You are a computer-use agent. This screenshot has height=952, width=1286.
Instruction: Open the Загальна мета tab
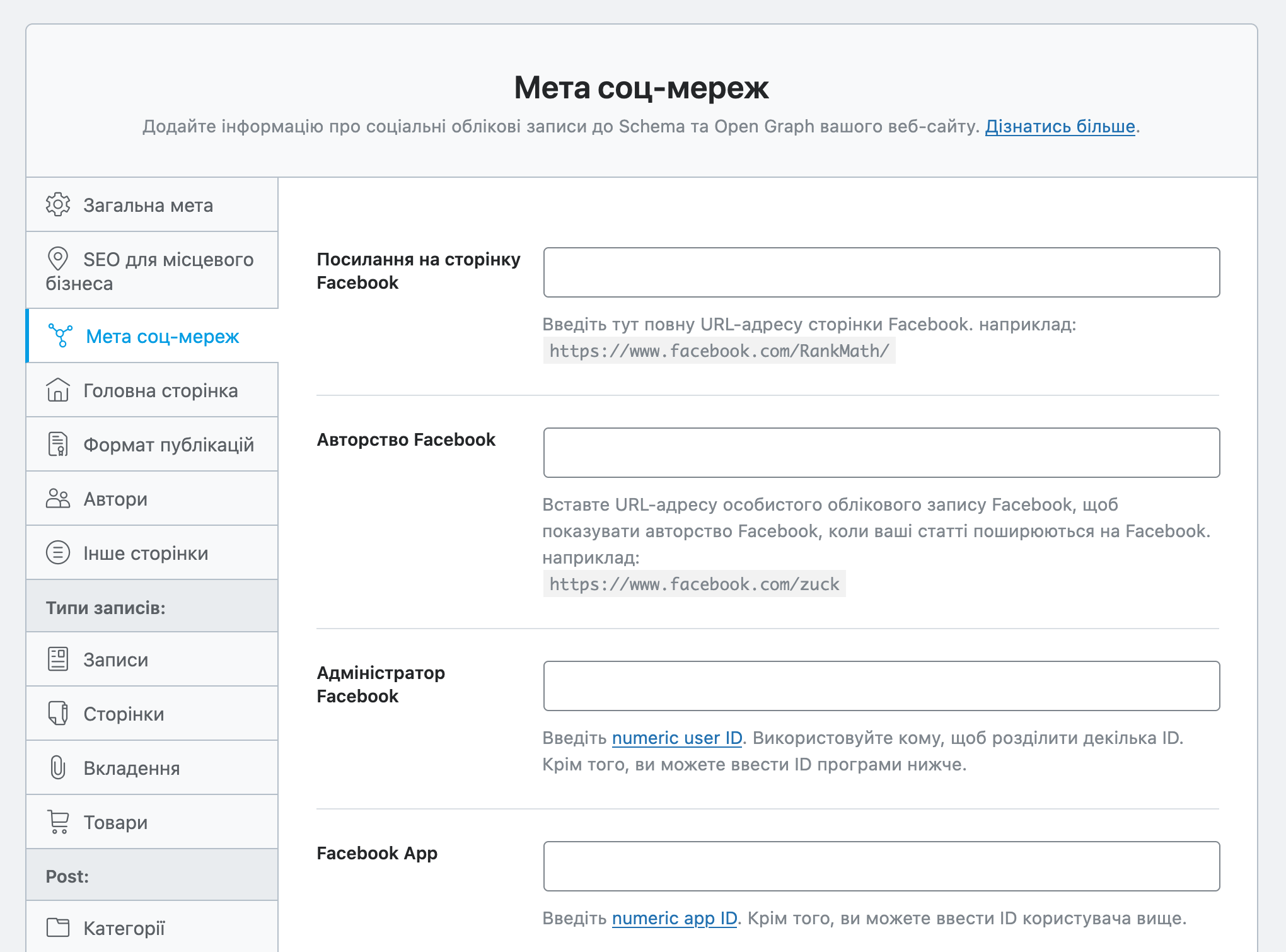[x=152, y=205]
